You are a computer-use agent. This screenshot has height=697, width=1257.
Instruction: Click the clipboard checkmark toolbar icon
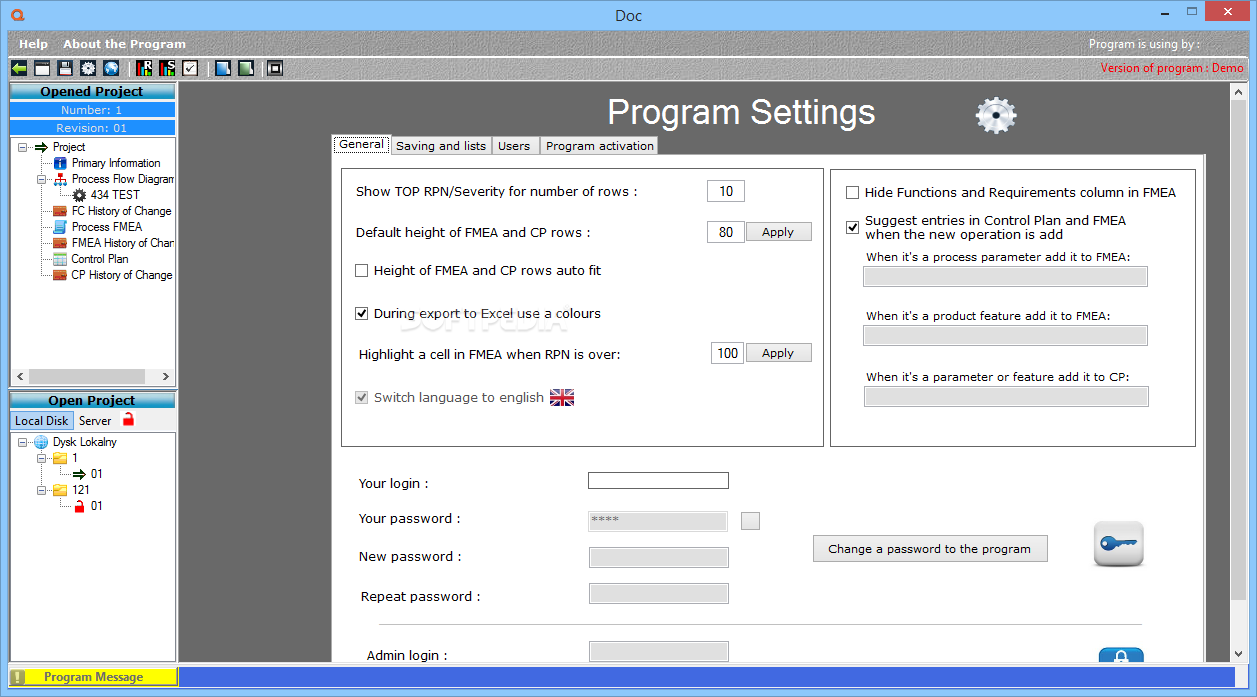pos(190,68)
